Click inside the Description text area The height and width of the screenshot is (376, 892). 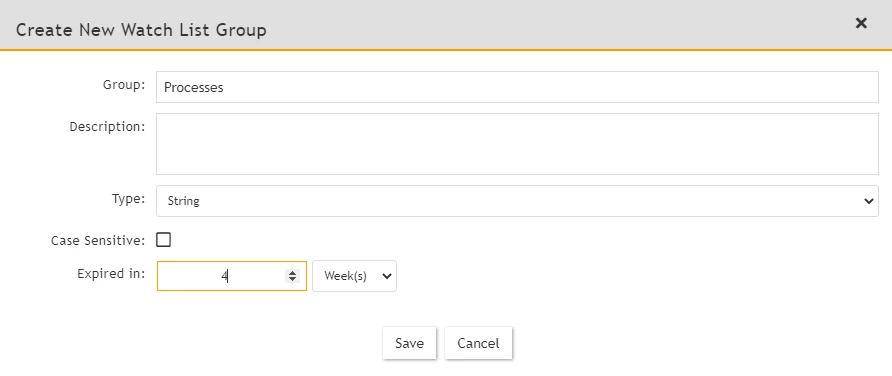517,144
